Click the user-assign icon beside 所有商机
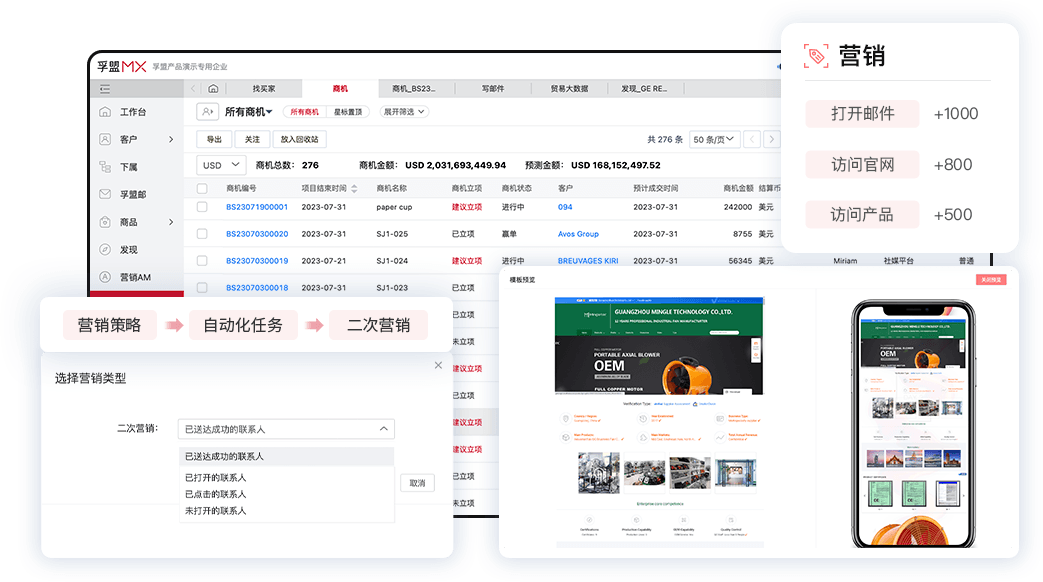Image resolution: width=1043 pixels, height=582 pixels. [207, 112]
